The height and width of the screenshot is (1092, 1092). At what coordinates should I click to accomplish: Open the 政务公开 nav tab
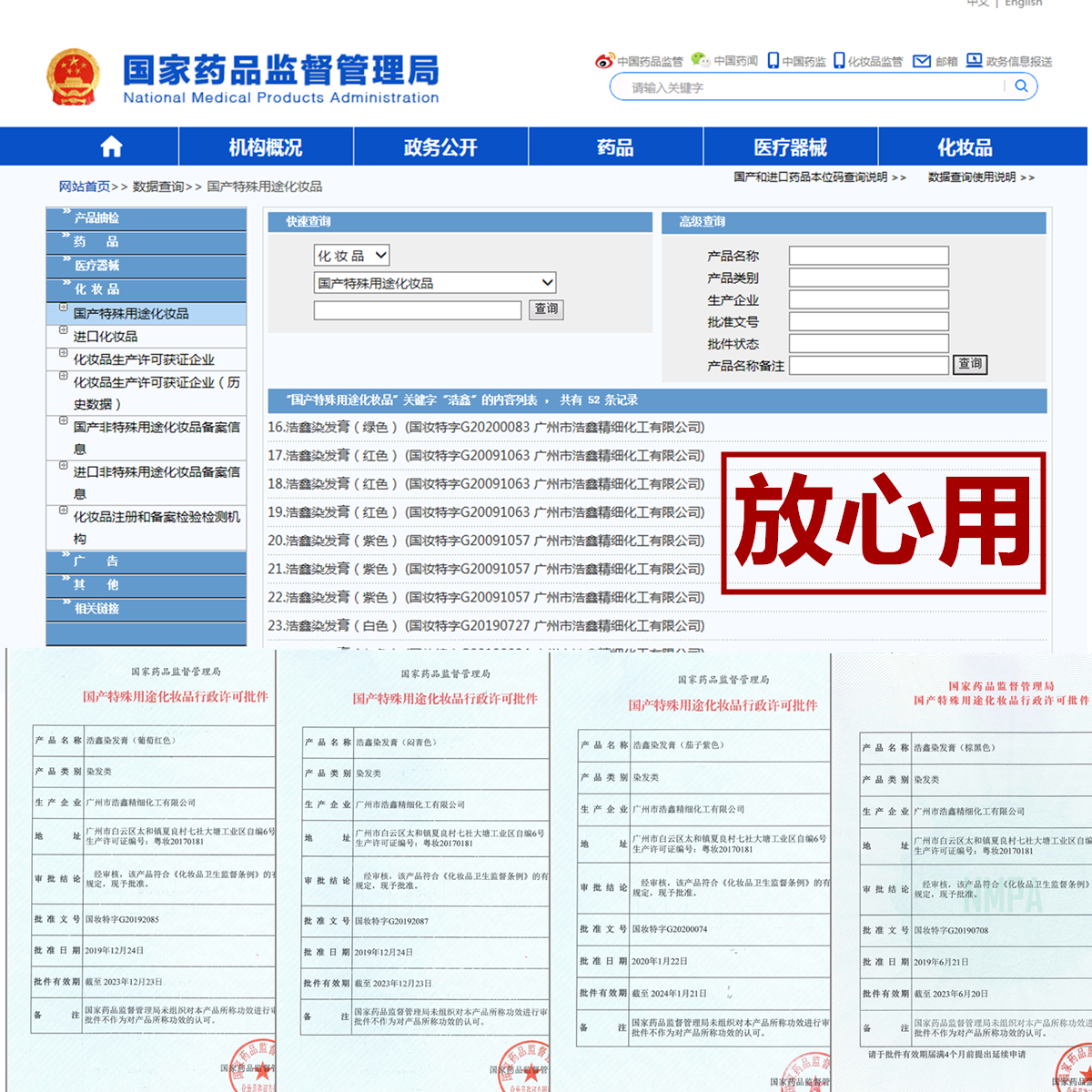click(x=440, y=147)
